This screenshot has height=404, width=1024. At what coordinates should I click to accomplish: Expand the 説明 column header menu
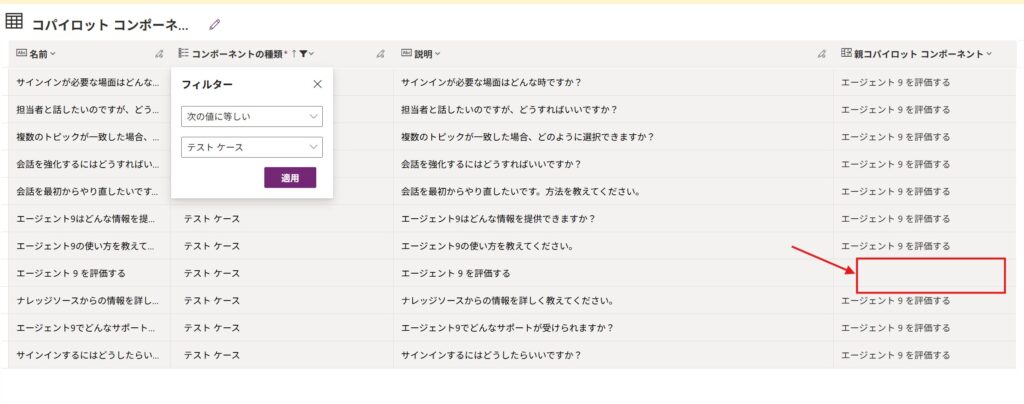pyautogui.click(x=437, y=54)
